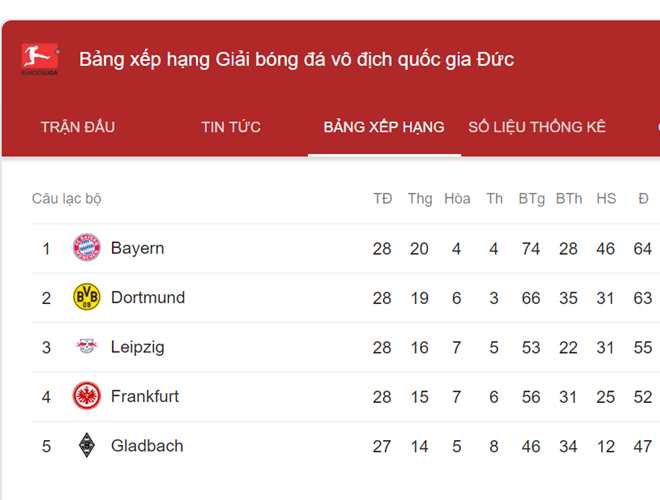Click the Câu lạc bộ column header
The height and width of the screenshot is (500, 660).
(x=67, y=198)
